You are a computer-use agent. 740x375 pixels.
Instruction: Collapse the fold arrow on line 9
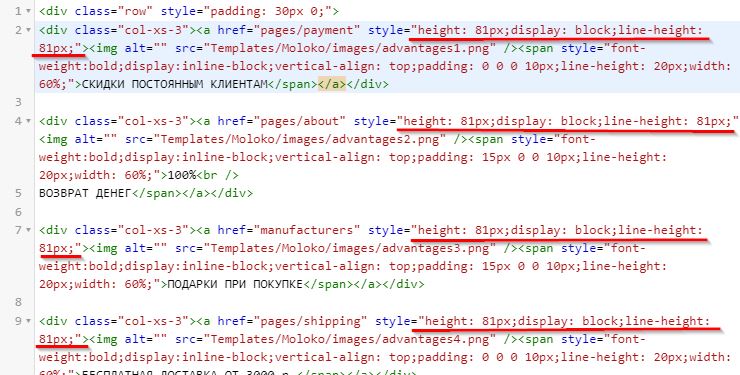coord(29,322)
